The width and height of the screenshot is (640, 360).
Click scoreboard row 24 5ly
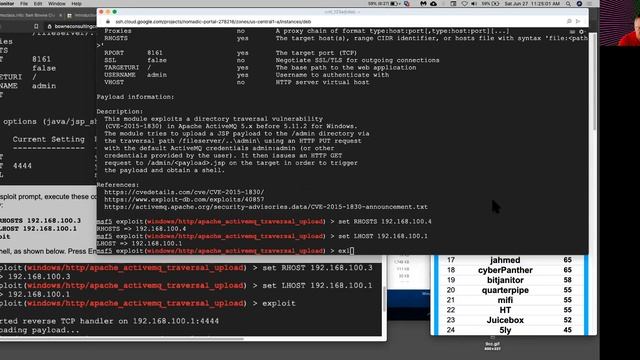(x=511, y=330)
